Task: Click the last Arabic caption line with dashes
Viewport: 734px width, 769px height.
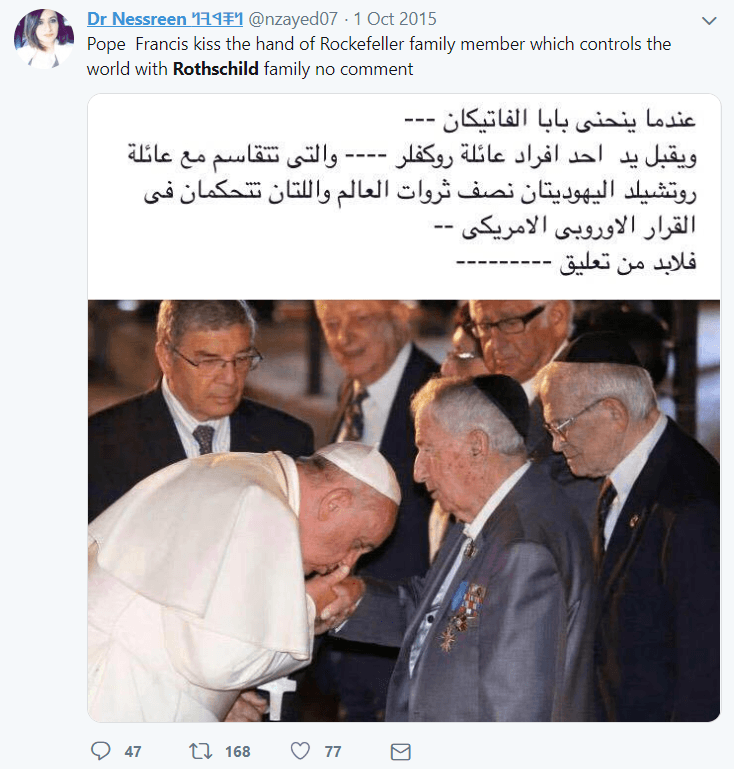Action: tap(576, 262)
